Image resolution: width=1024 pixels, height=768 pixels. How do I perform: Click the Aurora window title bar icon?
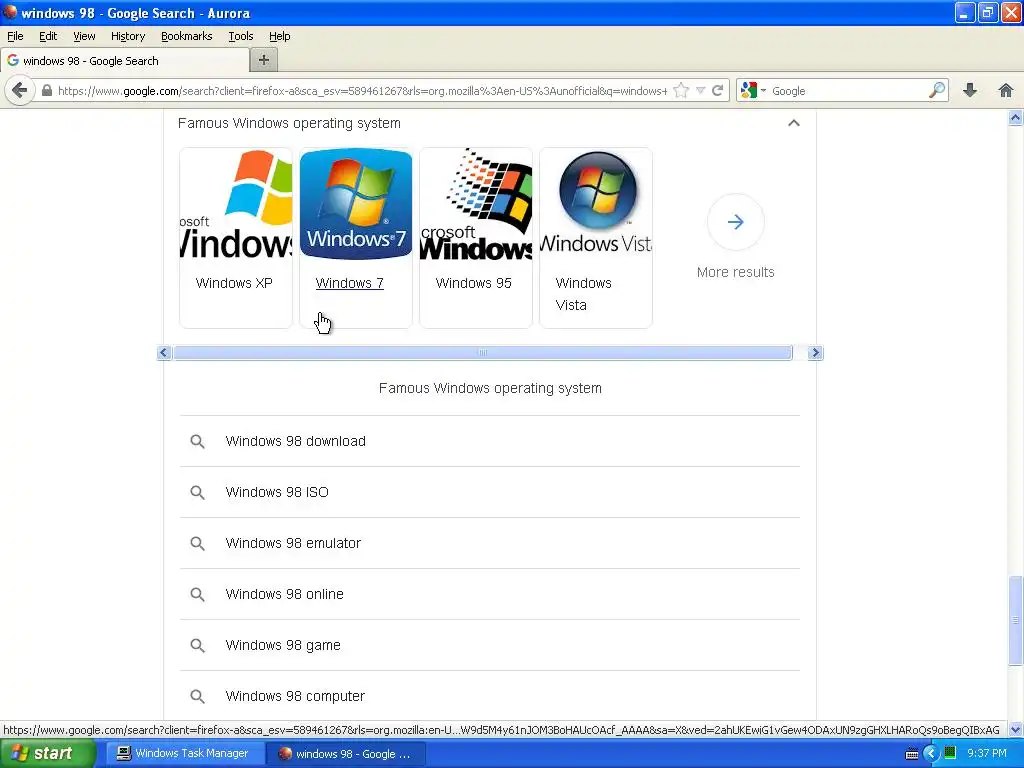(10, 12)
